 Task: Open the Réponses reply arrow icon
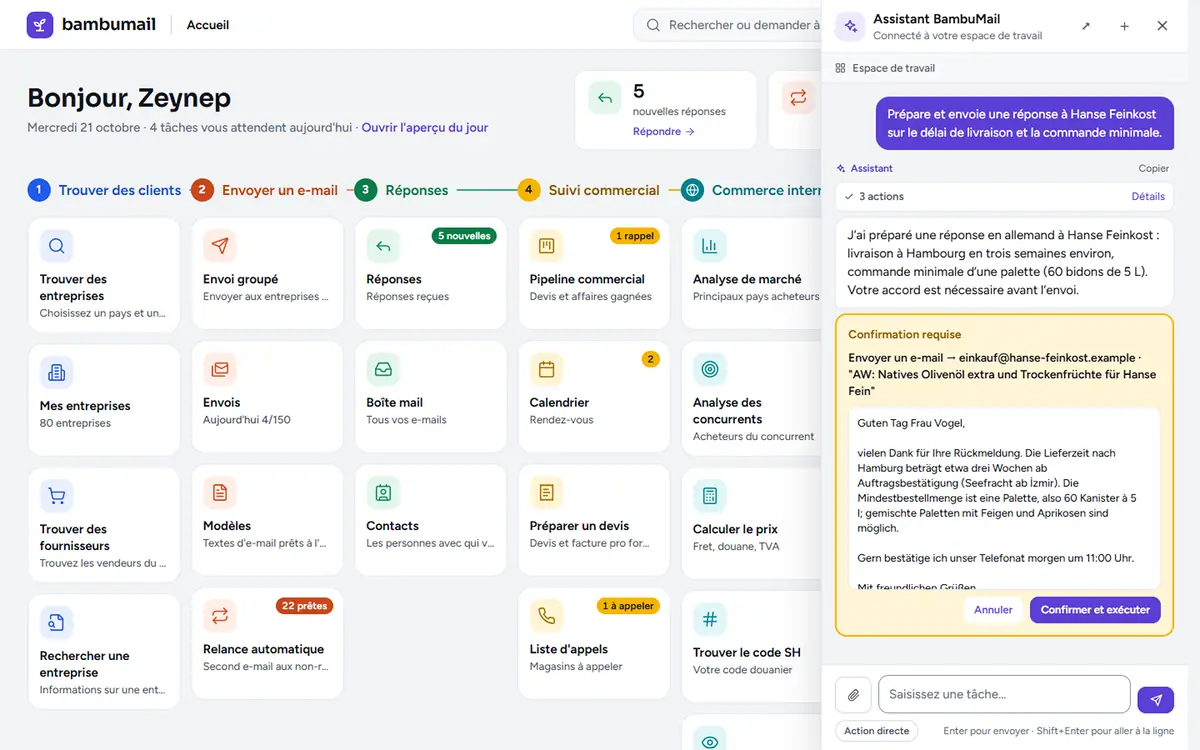(x=383, y=245)
